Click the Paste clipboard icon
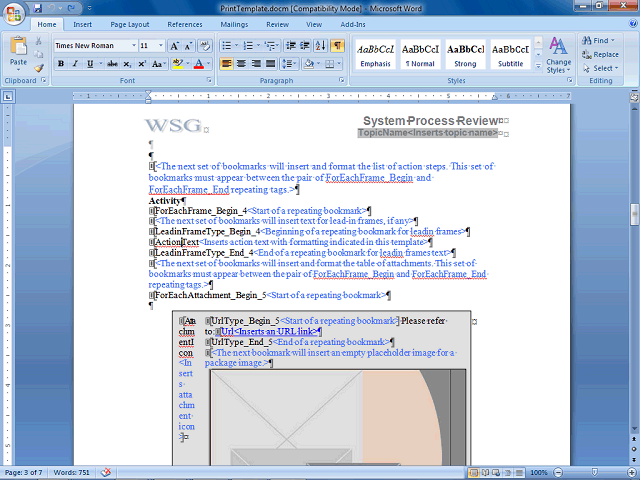Viewport: 640px width, 480px height. [x=18, y=45]
